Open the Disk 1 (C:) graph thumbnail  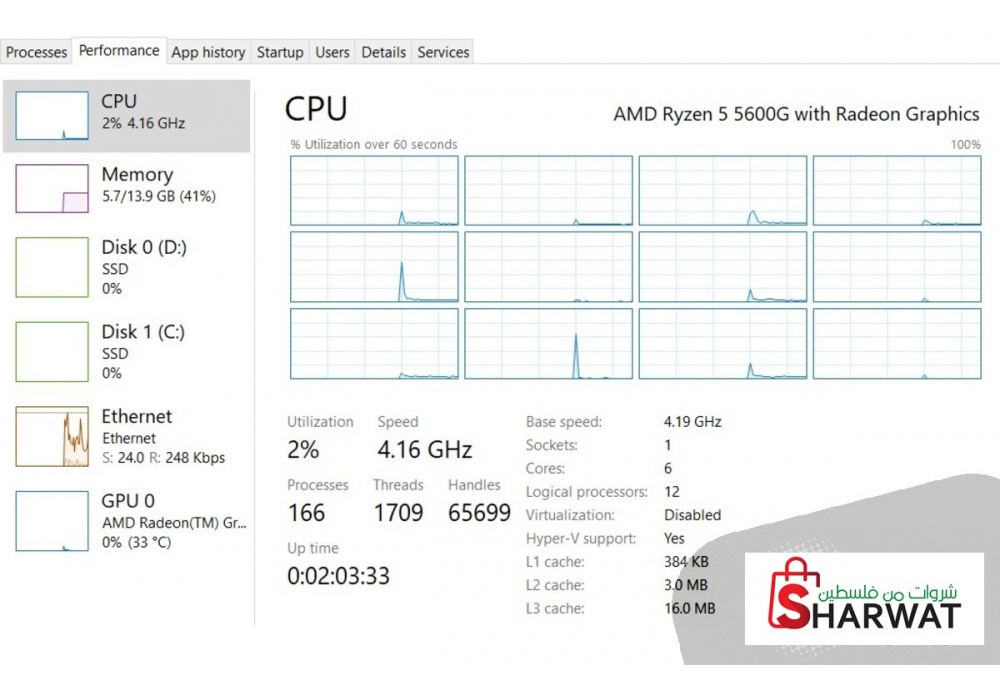(52, 351)
